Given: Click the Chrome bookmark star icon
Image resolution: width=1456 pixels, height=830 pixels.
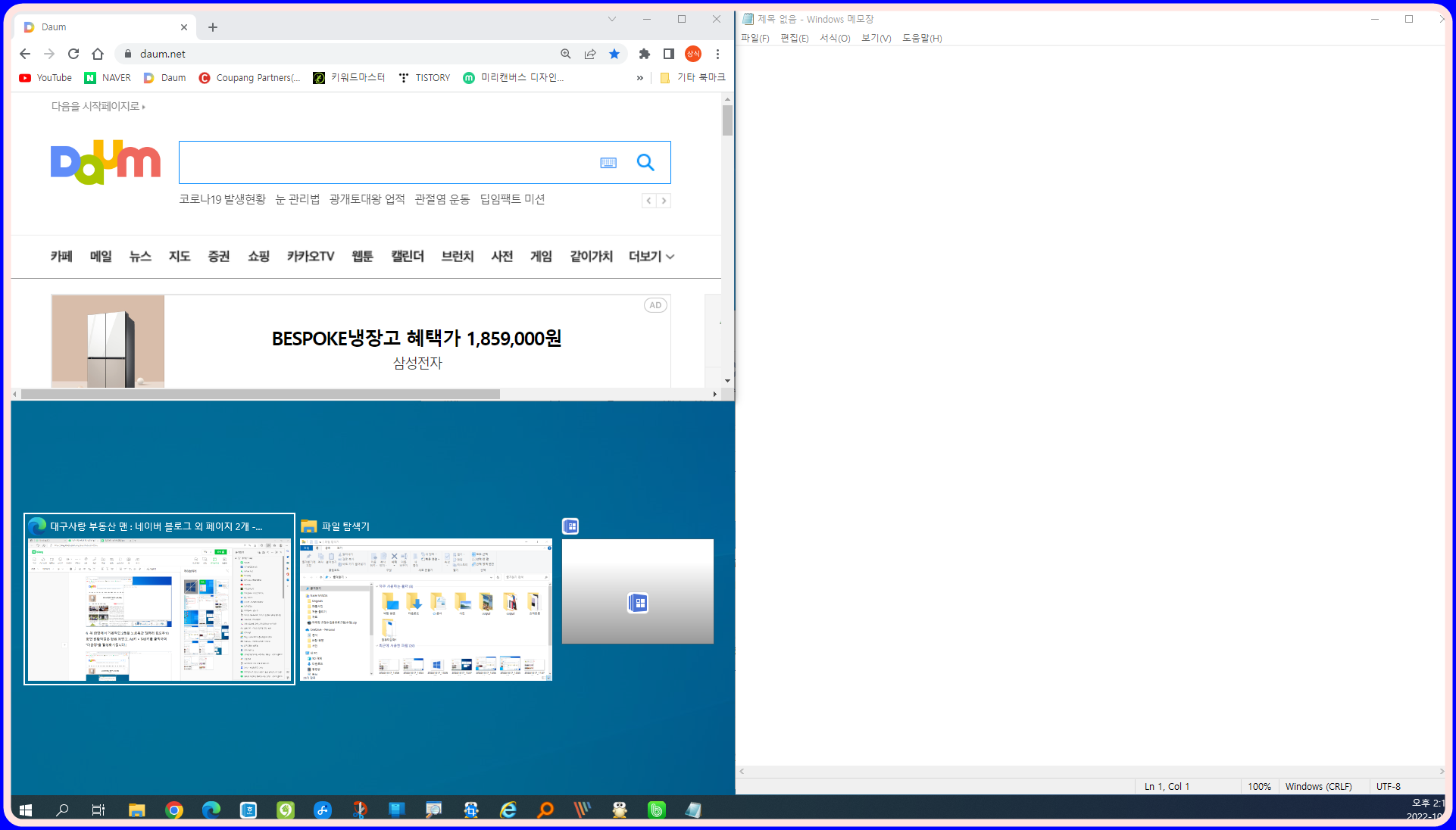Looking at the screenshot, I should (614, 54).
